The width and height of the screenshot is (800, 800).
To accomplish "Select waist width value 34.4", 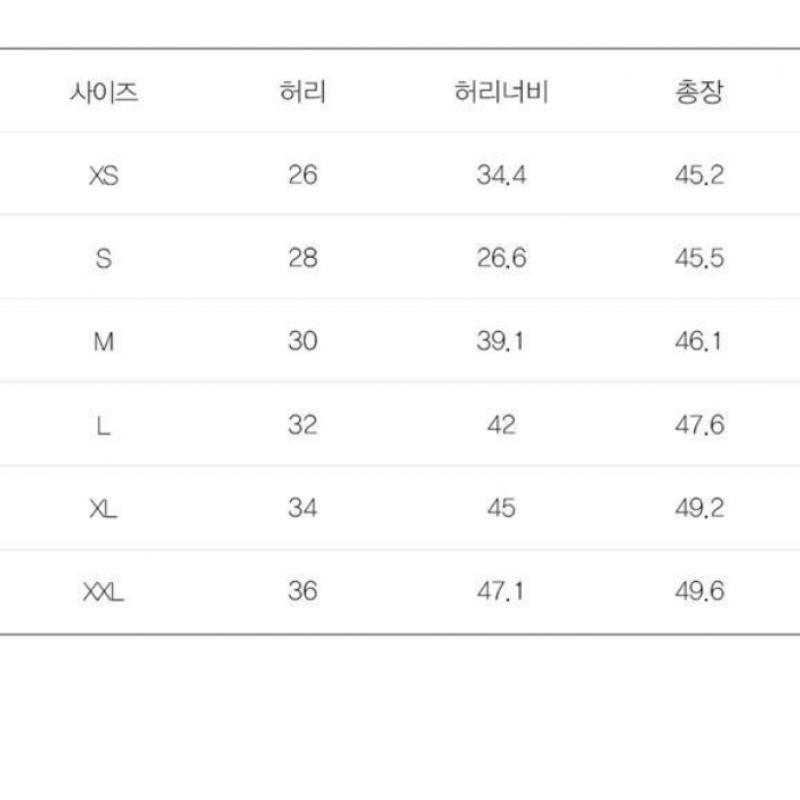I will [501, 176].
